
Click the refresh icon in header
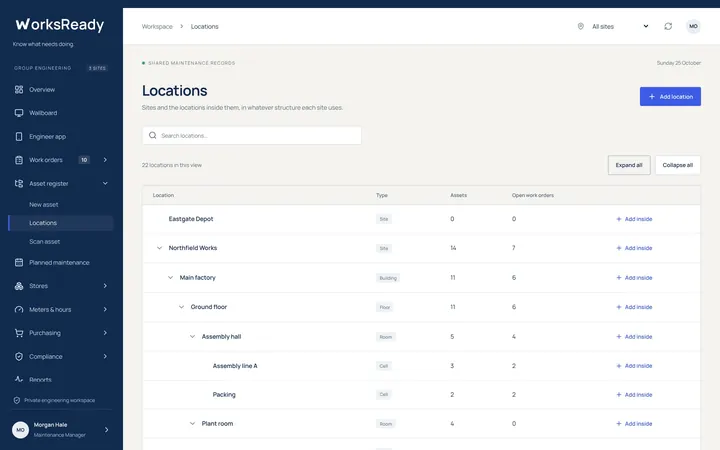(x=668, y=26)
